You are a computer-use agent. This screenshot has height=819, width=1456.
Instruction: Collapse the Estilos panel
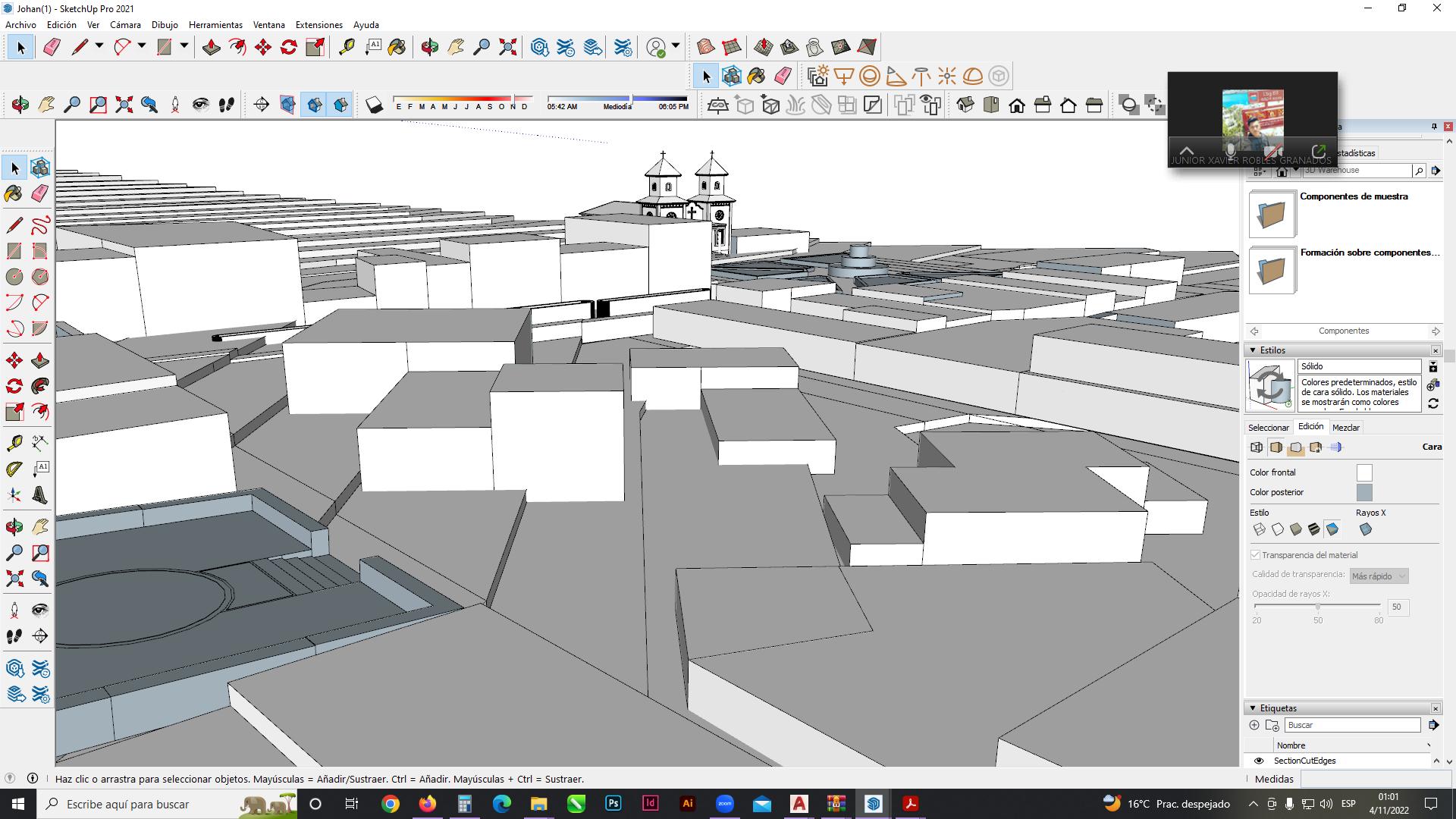click(1253, 350)
